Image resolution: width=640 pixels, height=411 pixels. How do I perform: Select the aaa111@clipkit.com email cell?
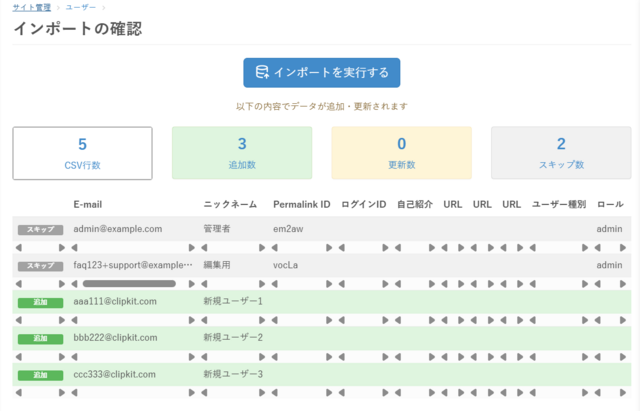click(115, 302)
